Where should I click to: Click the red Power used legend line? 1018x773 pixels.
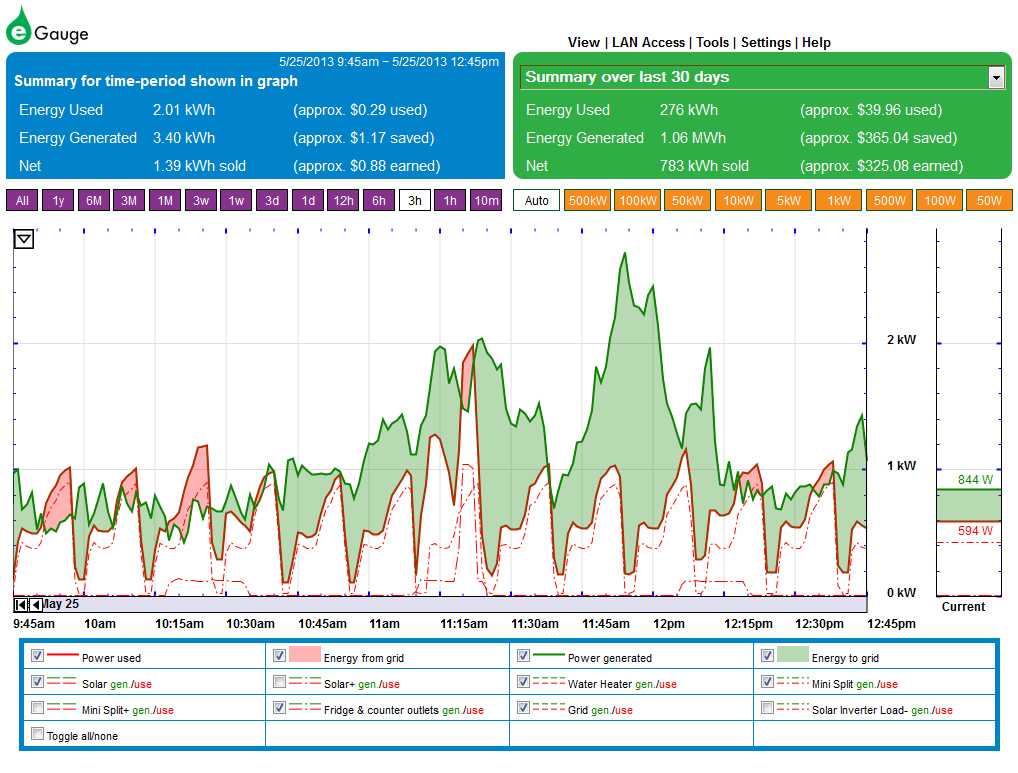click(x=62, y=657)
